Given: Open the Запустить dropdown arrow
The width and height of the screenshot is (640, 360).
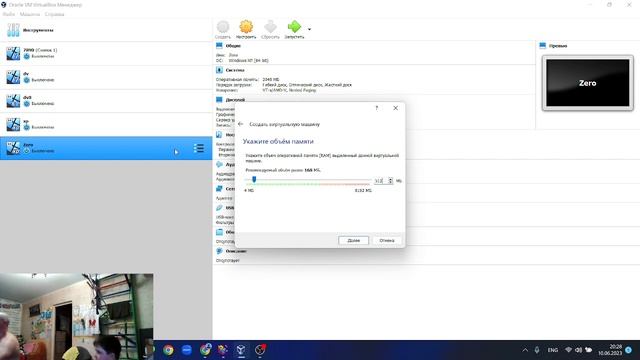Looking at the screenshot, I should pyautogui.click(x=309, y=29).
